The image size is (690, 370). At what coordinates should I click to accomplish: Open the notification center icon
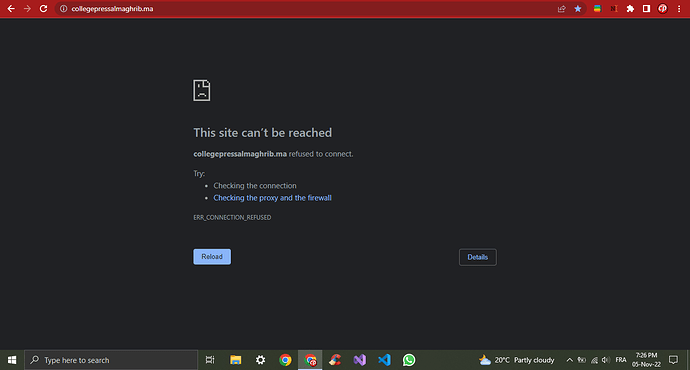pos(673,360)
